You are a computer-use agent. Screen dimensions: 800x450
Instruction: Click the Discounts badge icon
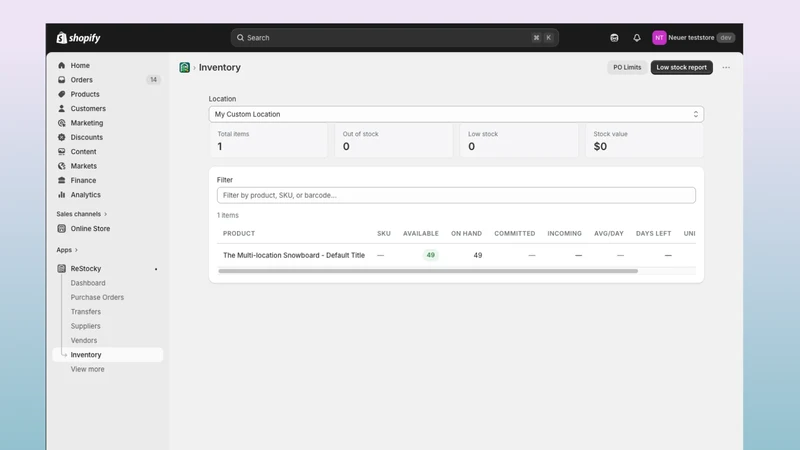62,137
